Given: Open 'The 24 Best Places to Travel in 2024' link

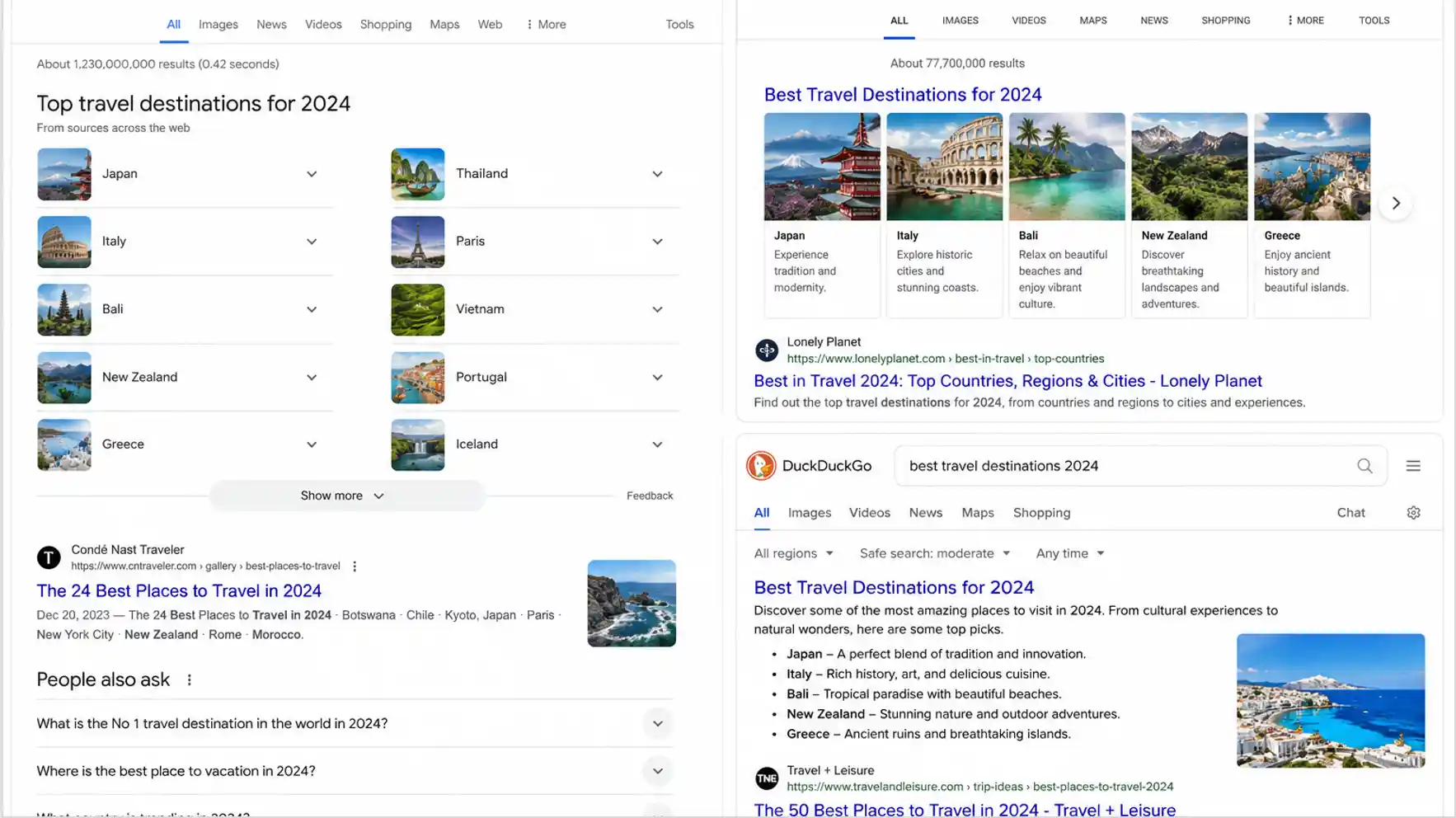Looking at the screenshot, I should tap(179, 590).
